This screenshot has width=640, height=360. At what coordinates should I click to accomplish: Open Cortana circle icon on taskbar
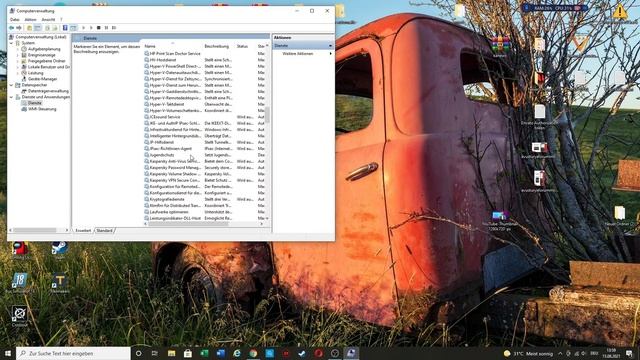point(138,353)
